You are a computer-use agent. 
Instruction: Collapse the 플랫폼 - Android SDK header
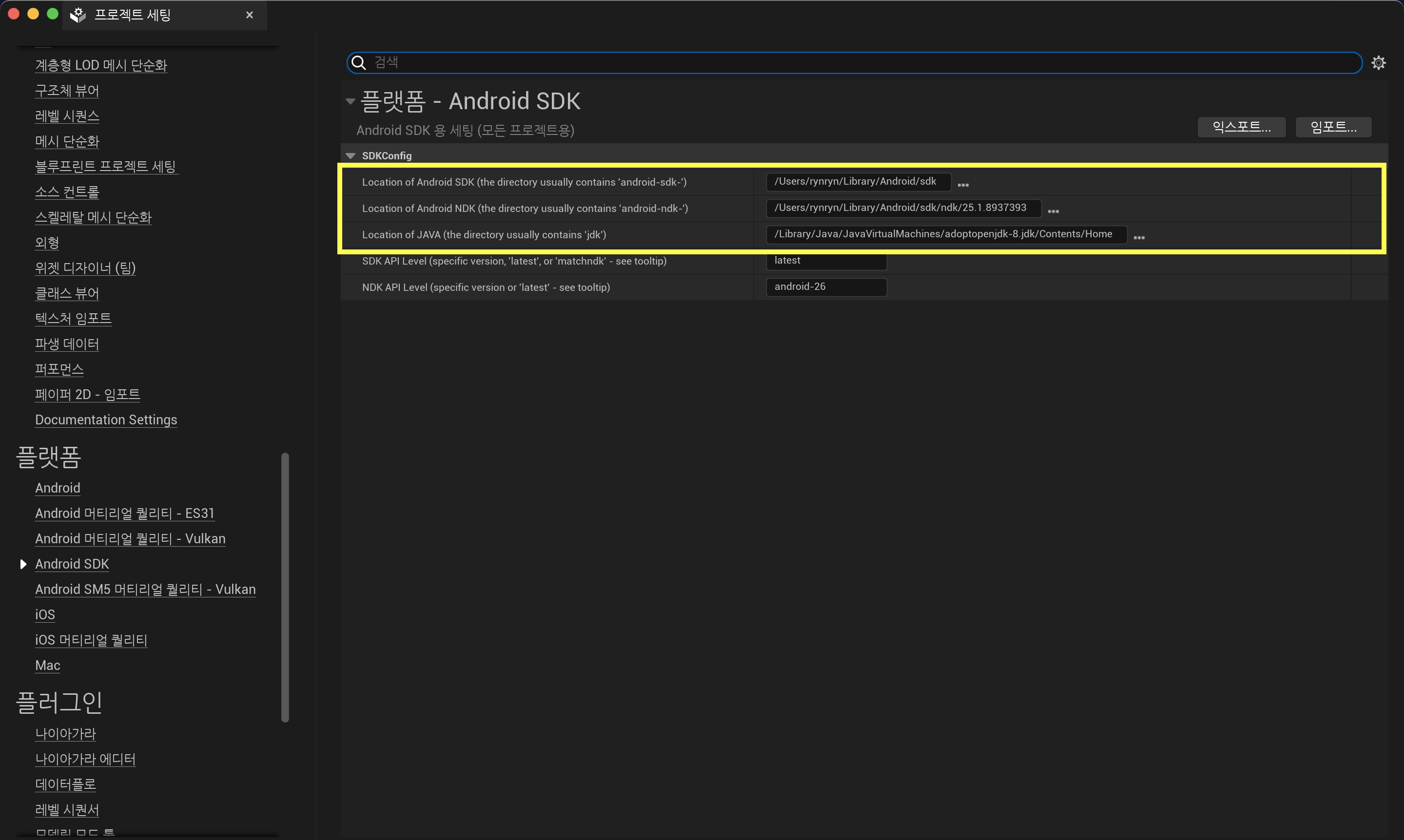pyautogui.click(x=351, y=101)
